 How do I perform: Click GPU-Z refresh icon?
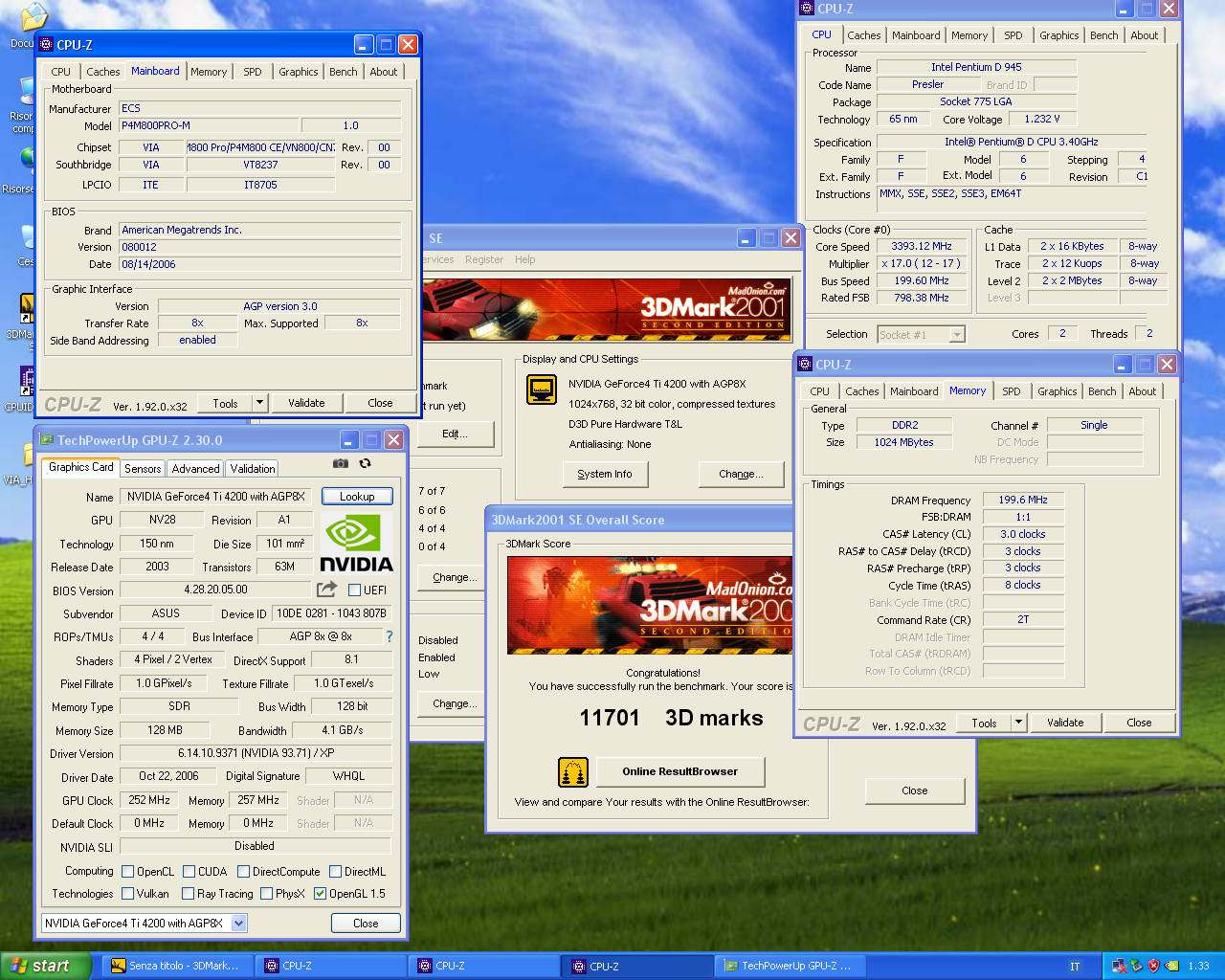(365, 463)
